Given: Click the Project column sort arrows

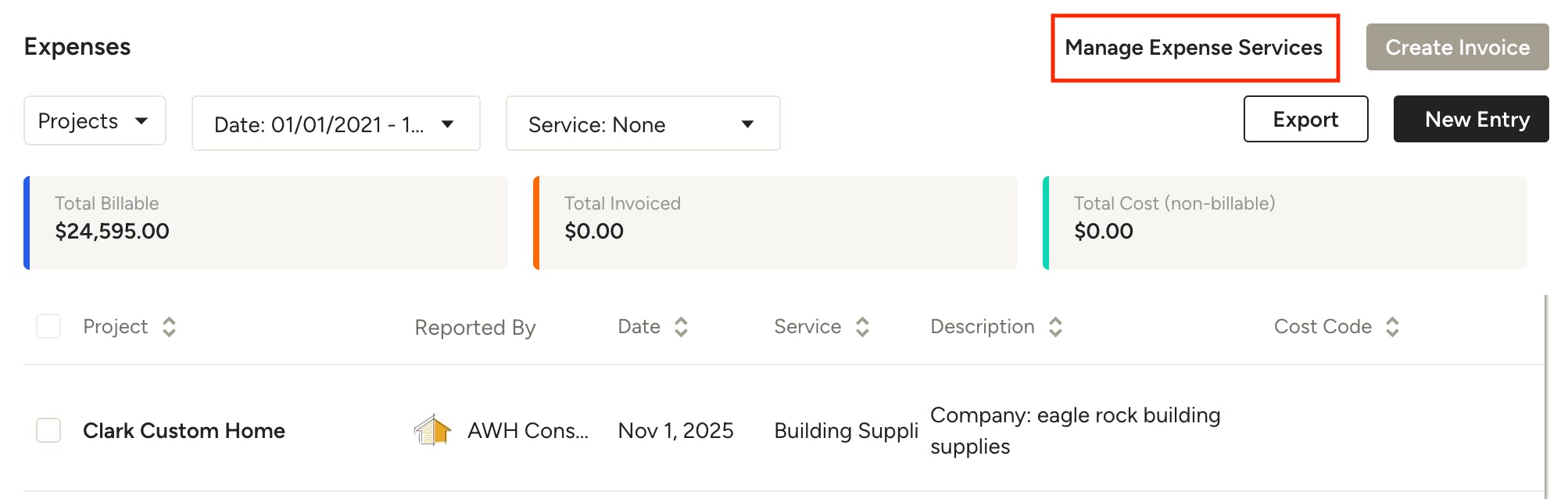Looking at the screenshot, I should (x=169, y=327).
